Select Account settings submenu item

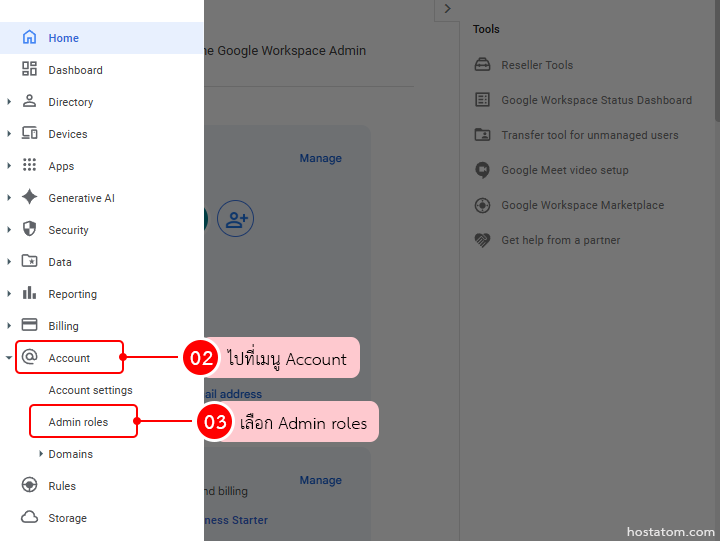coord(90,390)
